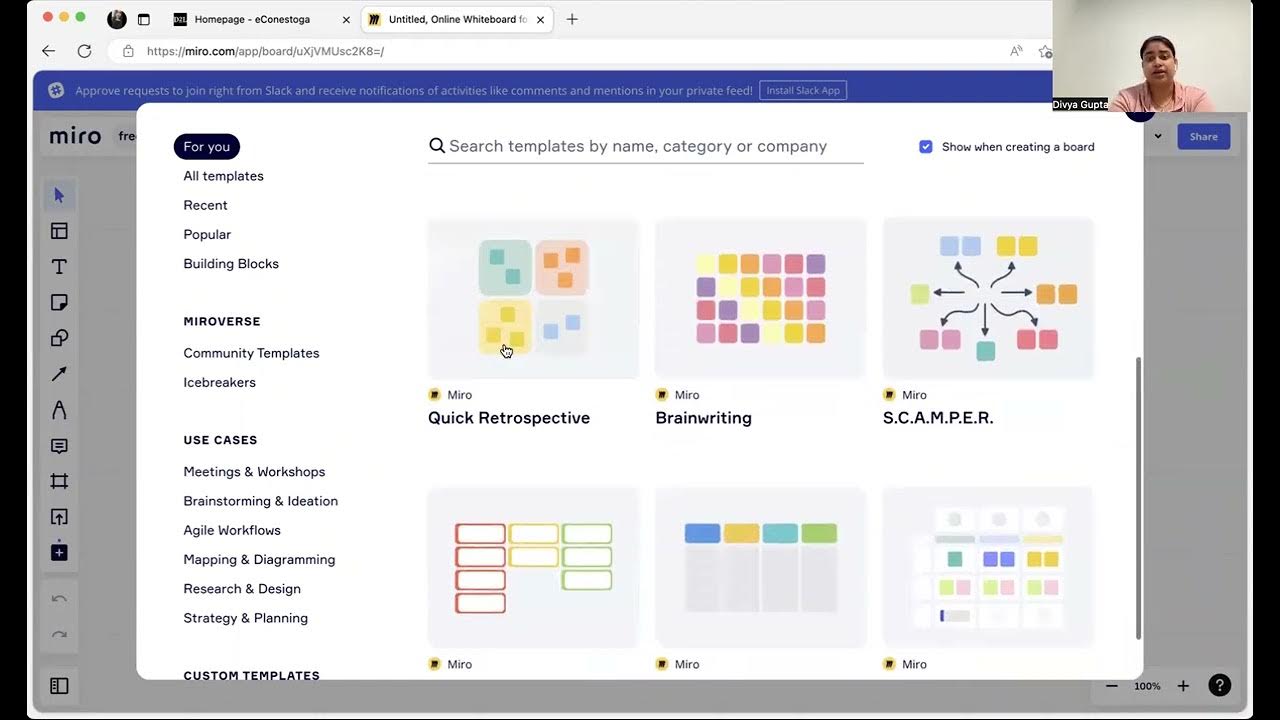Screen dimensions: 1280x720
Task: Open Community Templates
Action: tap(252, 353)
